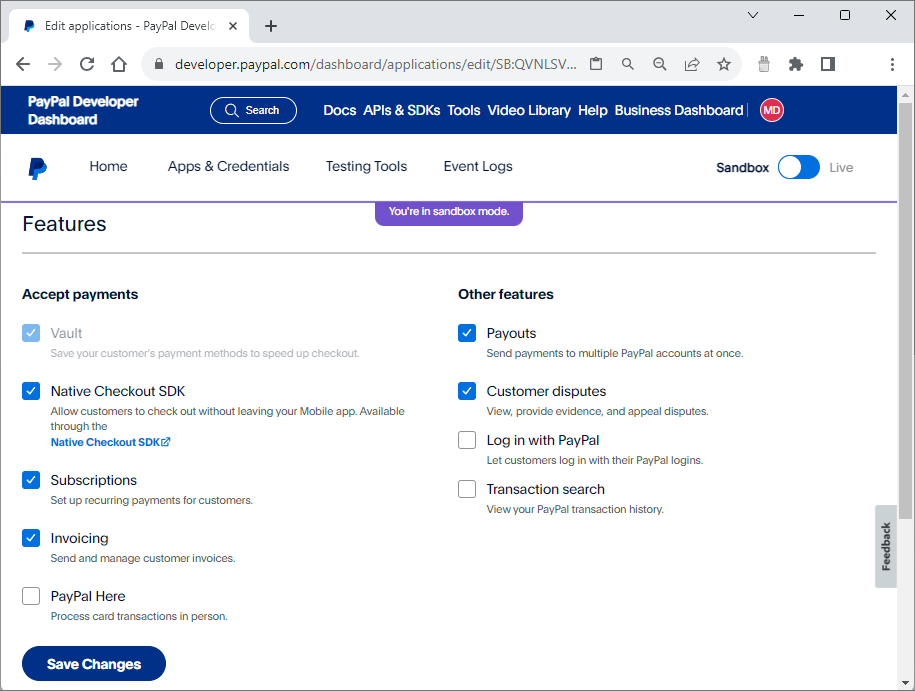Click the browser home icon
The height and width of the screenshot is (691, 915).
(118, 63)
